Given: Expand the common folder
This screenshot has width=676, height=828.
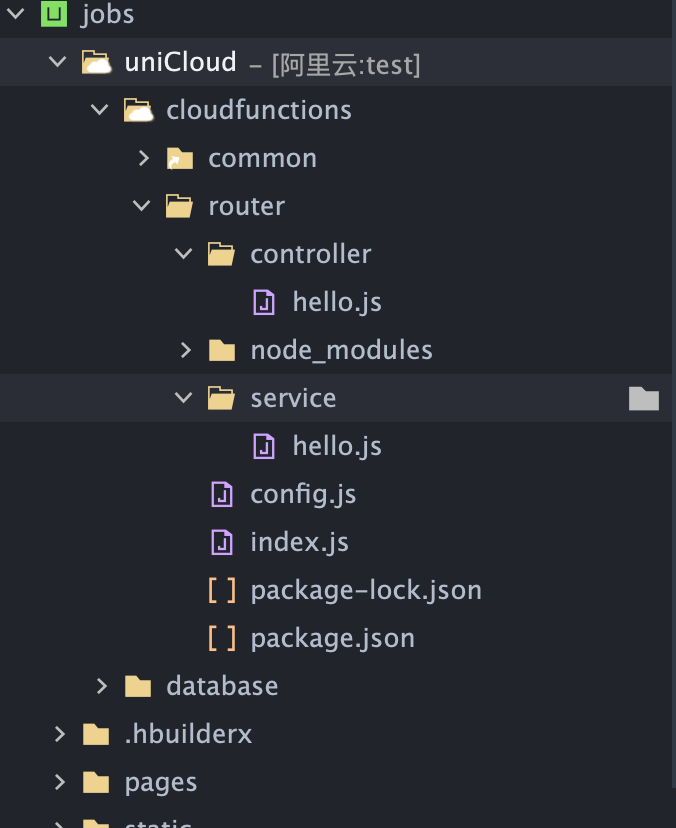Looking at the screenshot, I should click(x=143, y=158).
